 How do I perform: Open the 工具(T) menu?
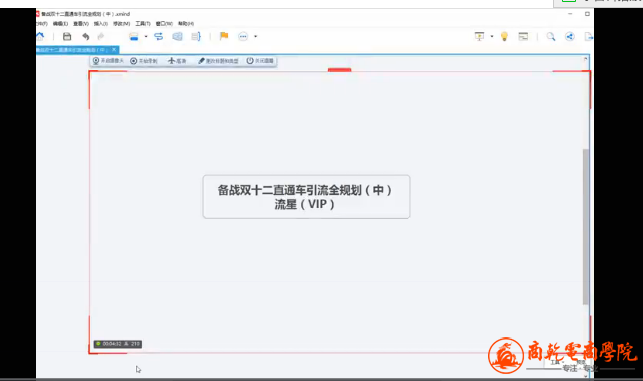tap(143, 24)
